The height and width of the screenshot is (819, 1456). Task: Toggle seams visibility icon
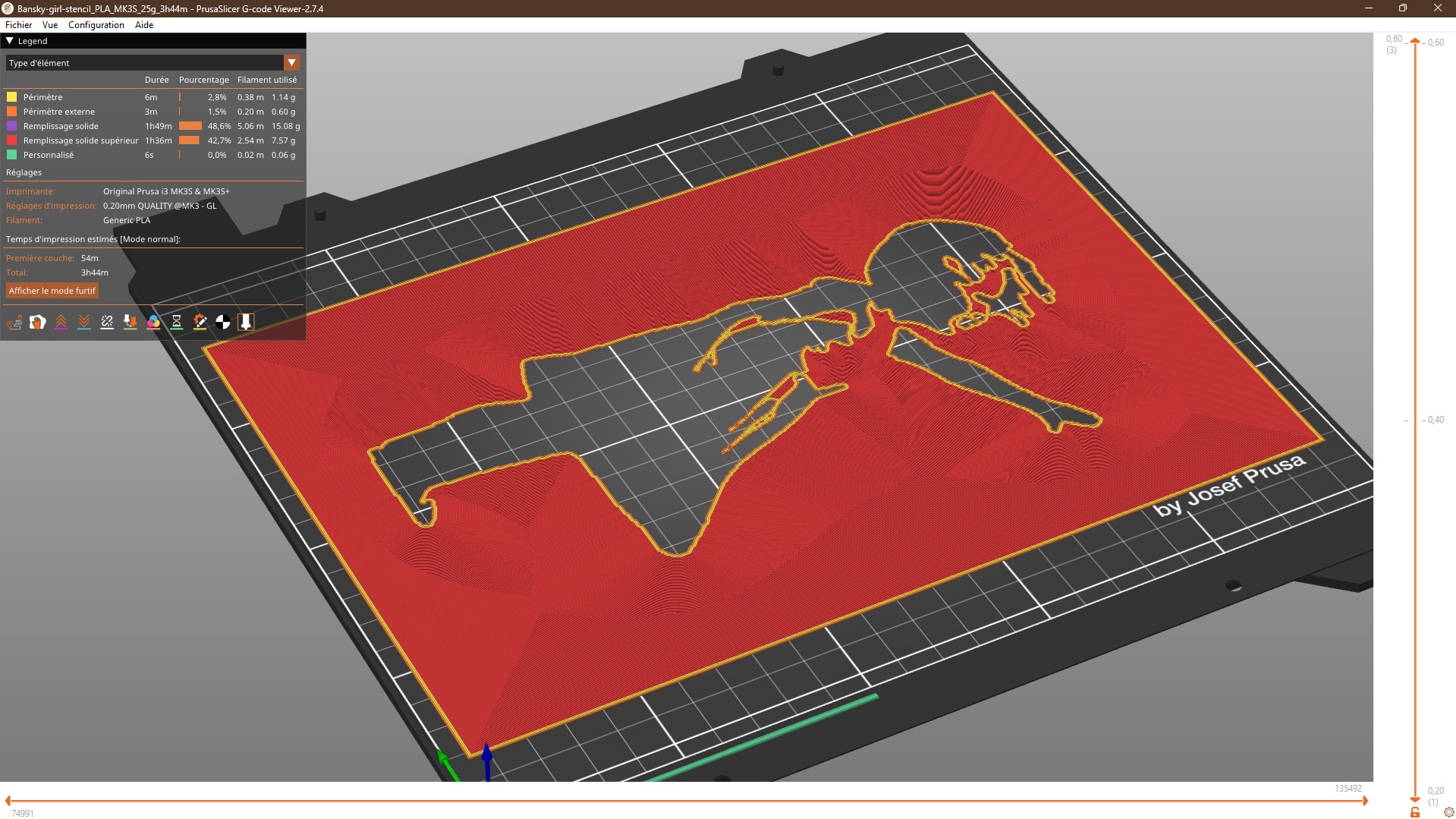point(107,322)
